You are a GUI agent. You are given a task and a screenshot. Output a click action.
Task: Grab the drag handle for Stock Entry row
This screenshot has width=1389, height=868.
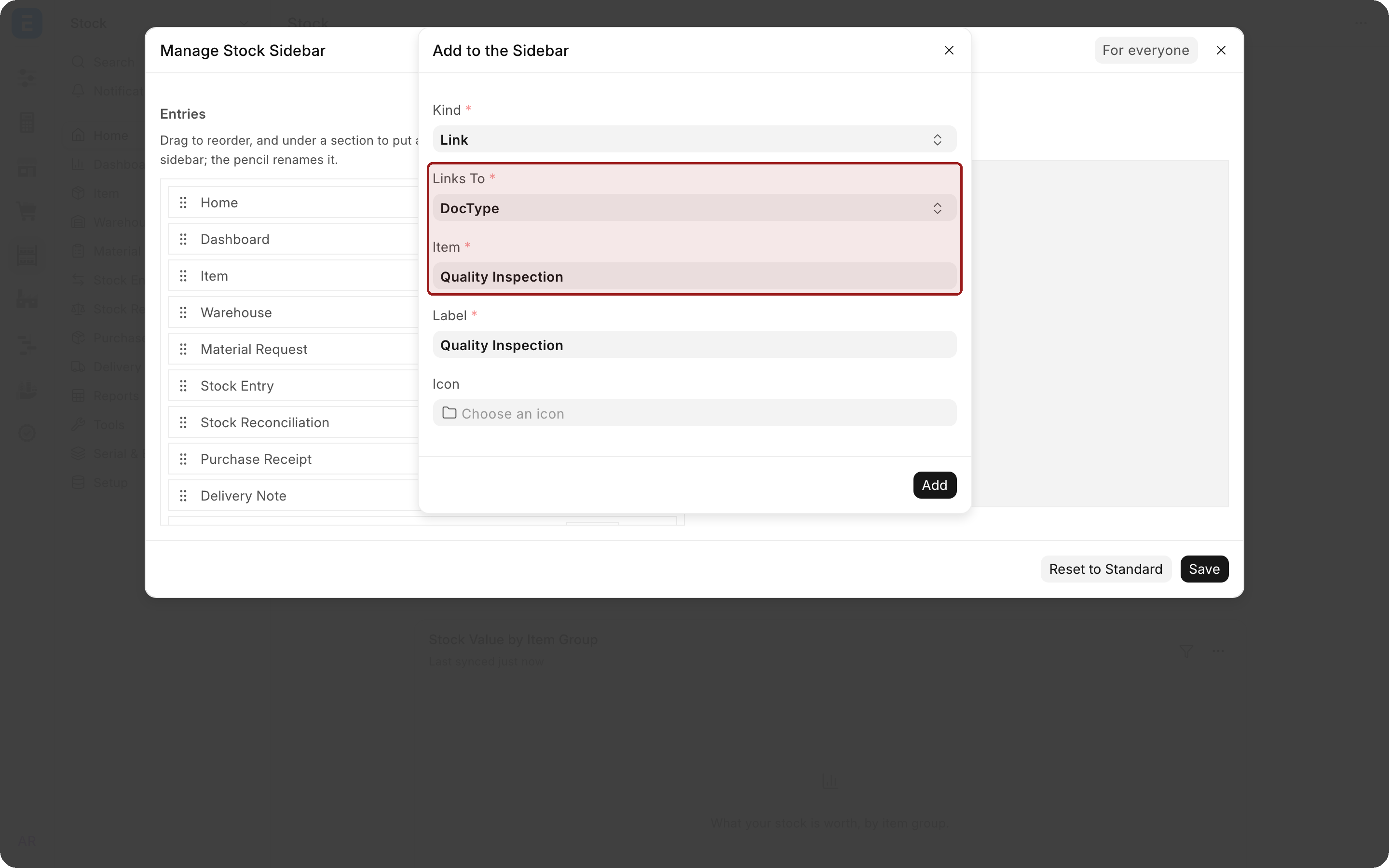pyautogui.click(x=183, y=386)
